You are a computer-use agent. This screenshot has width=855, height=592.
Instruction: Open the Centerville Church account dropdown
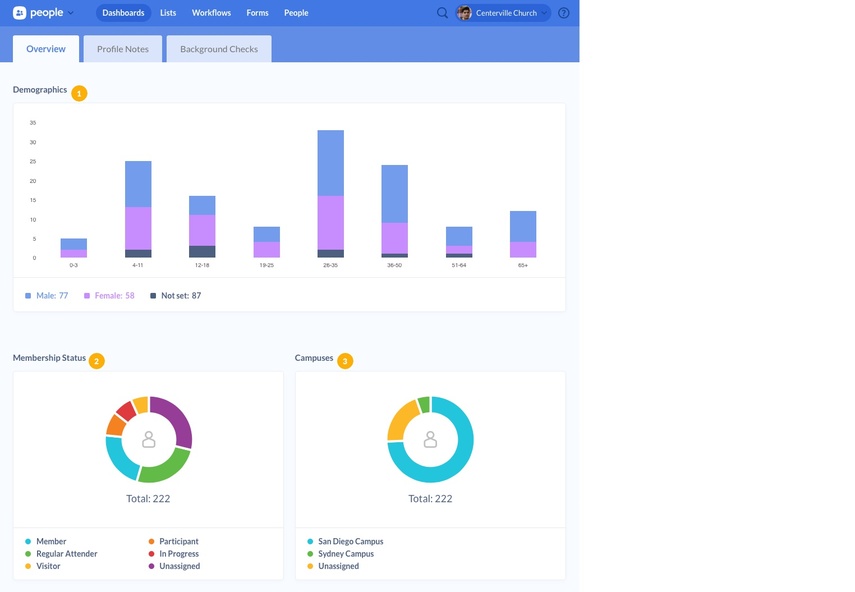505,13
